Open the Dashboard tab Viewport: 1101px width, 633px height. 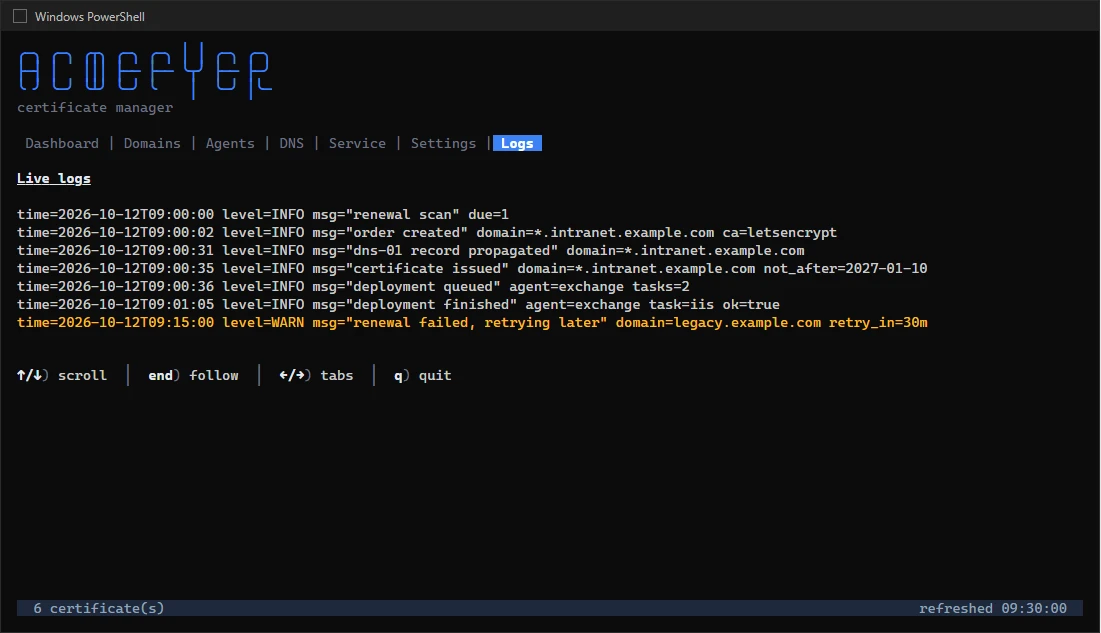click(62, 143)
